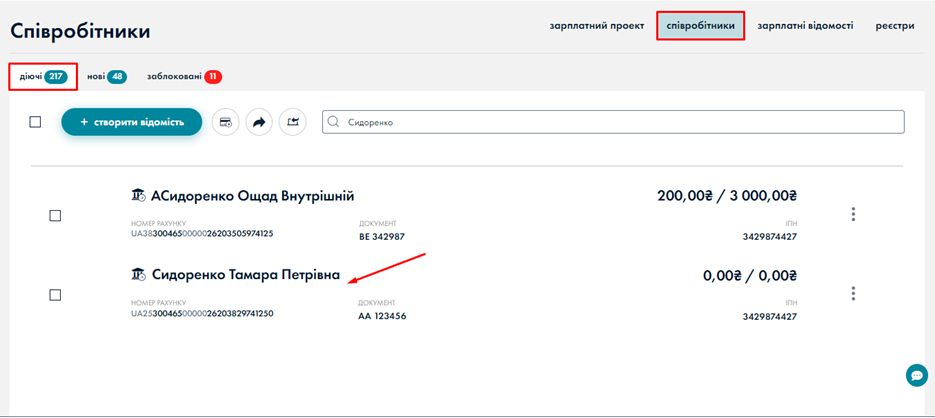Check the box for АСидоренко Ощад Внутрішній

click(x=55, y=216)
